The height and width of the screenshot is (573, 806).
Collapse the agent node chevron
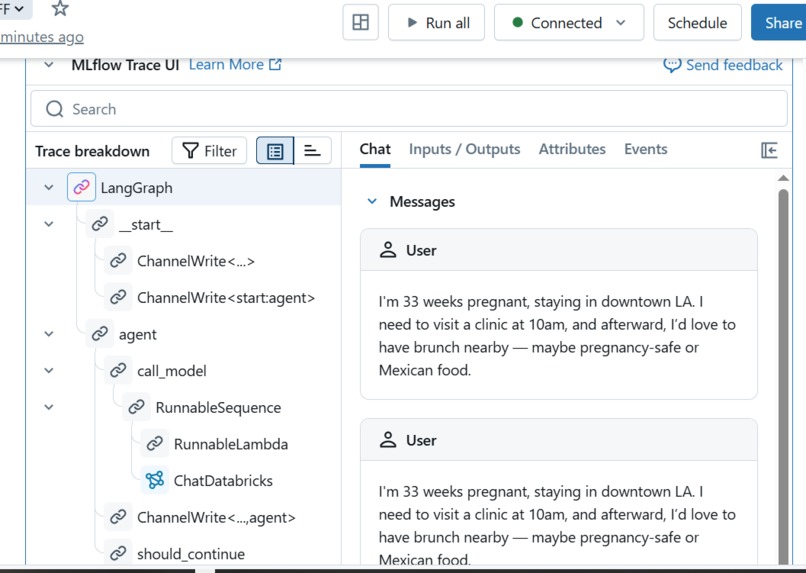tap(49, 334)
